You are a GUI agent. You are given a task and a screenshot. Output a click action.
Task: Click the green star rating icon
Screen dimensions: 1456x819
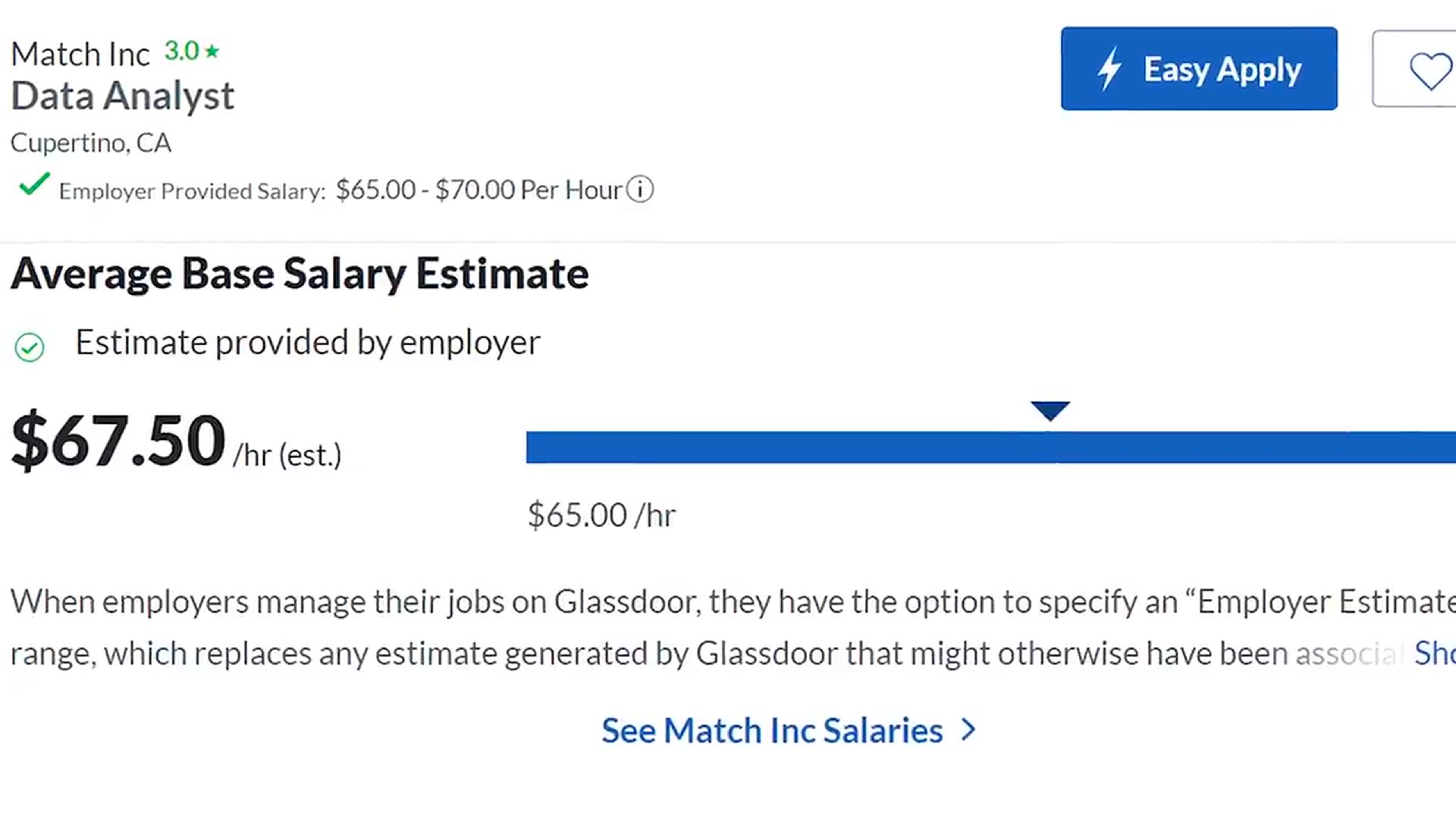212,52
